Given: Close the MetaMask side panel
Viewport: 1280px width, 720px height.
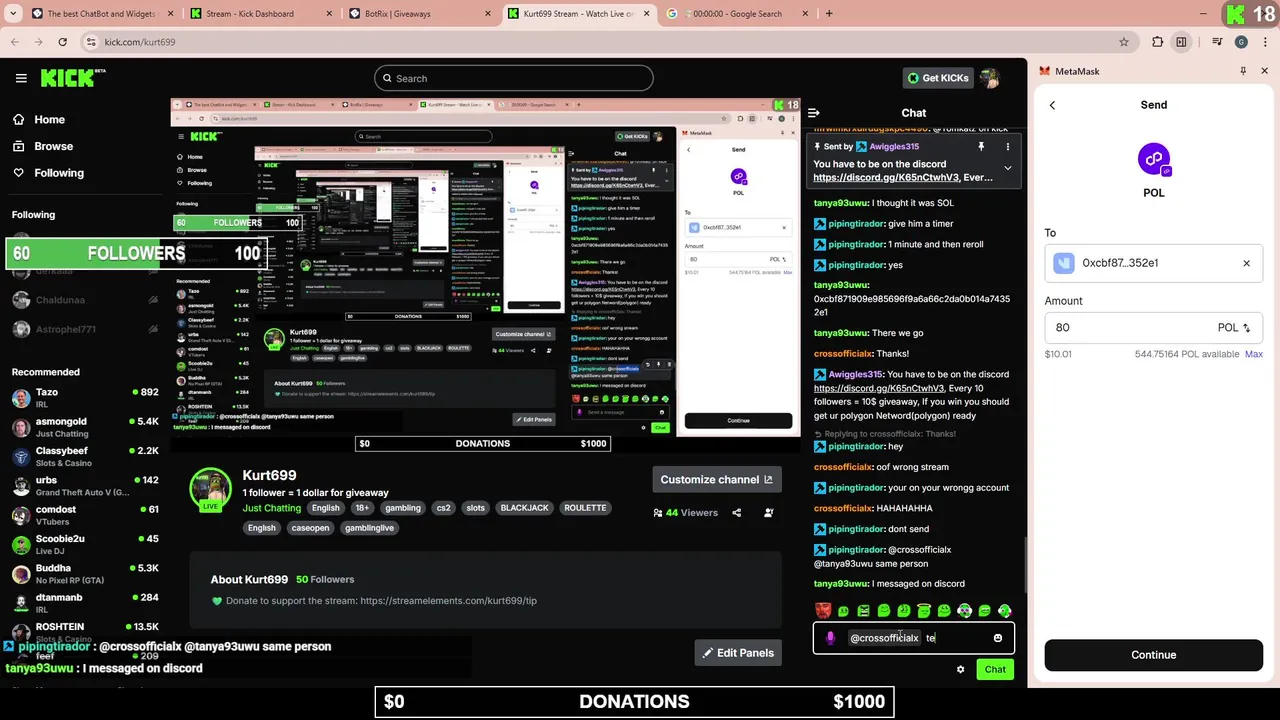Looking at the screenshot, I should pyautogui.click(x=1265, y=71).
